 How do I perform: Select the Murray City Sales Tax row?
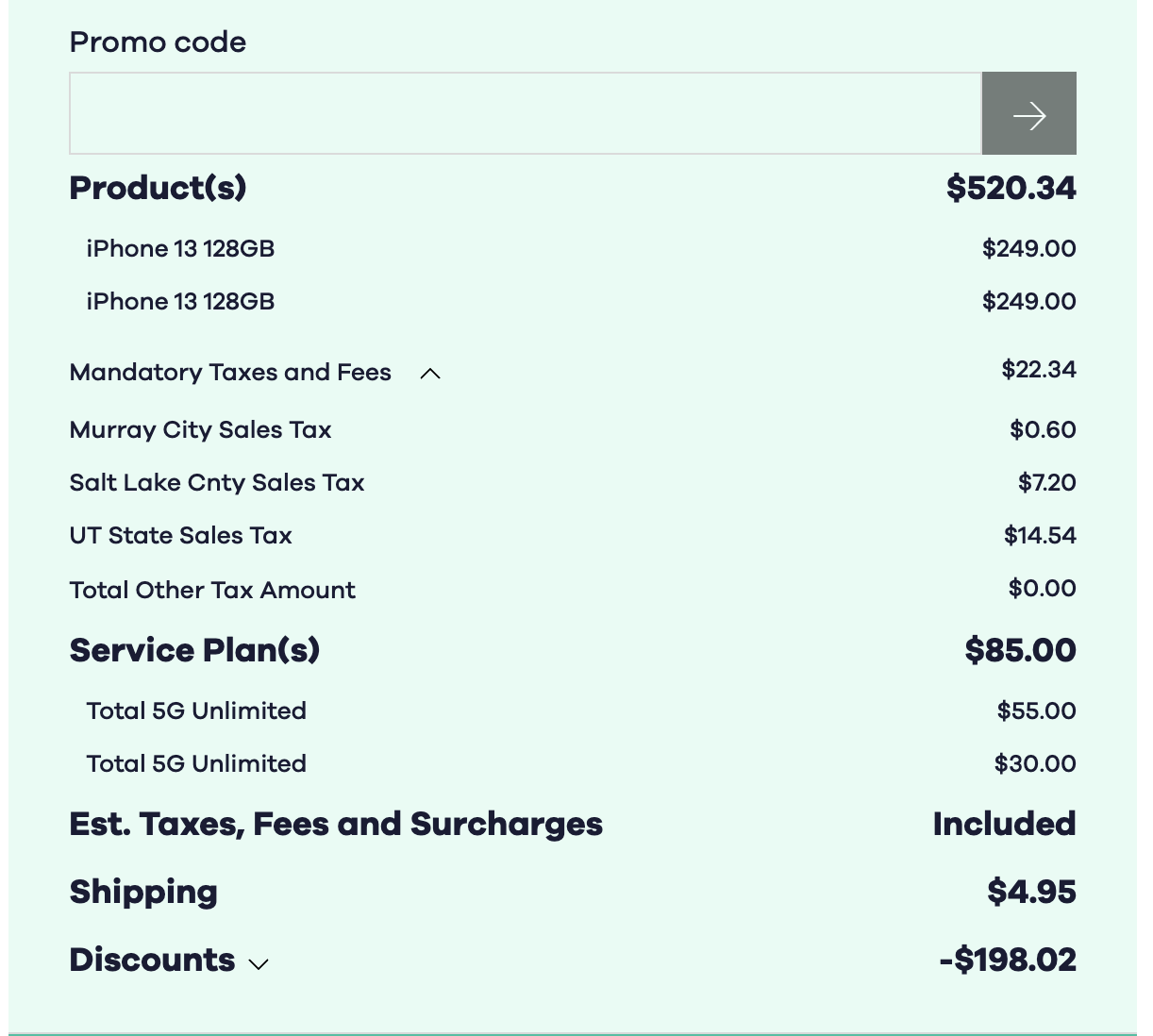pyautogui.click(x=200, y=430)
